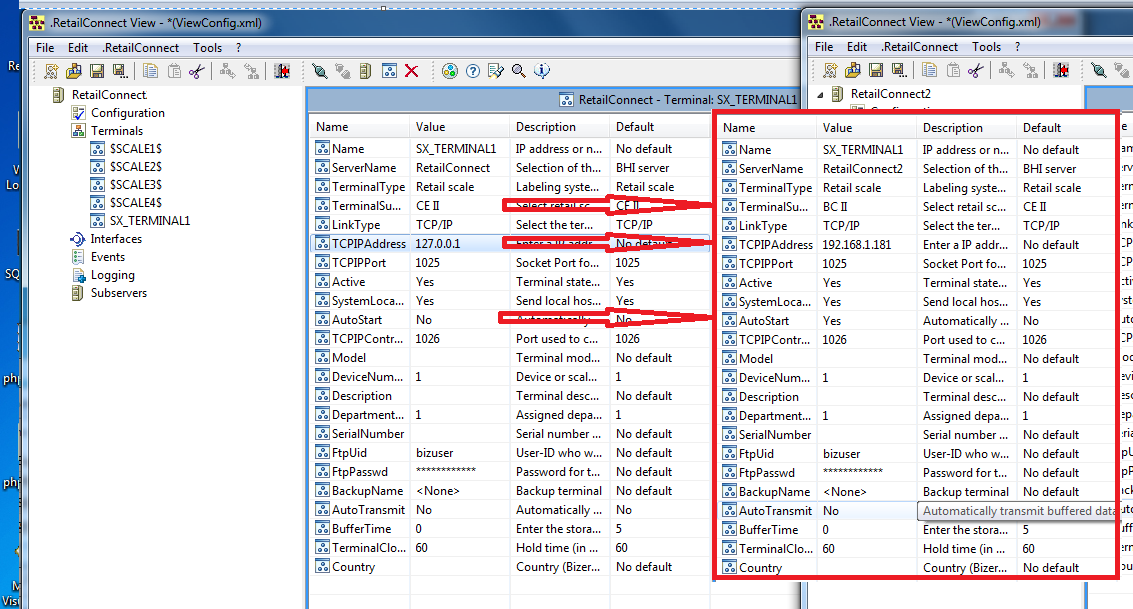1133x609 pixels.
Task: Click Open file icon in right window toolbar
Action: pyautogui.click(x=853, y=70)
